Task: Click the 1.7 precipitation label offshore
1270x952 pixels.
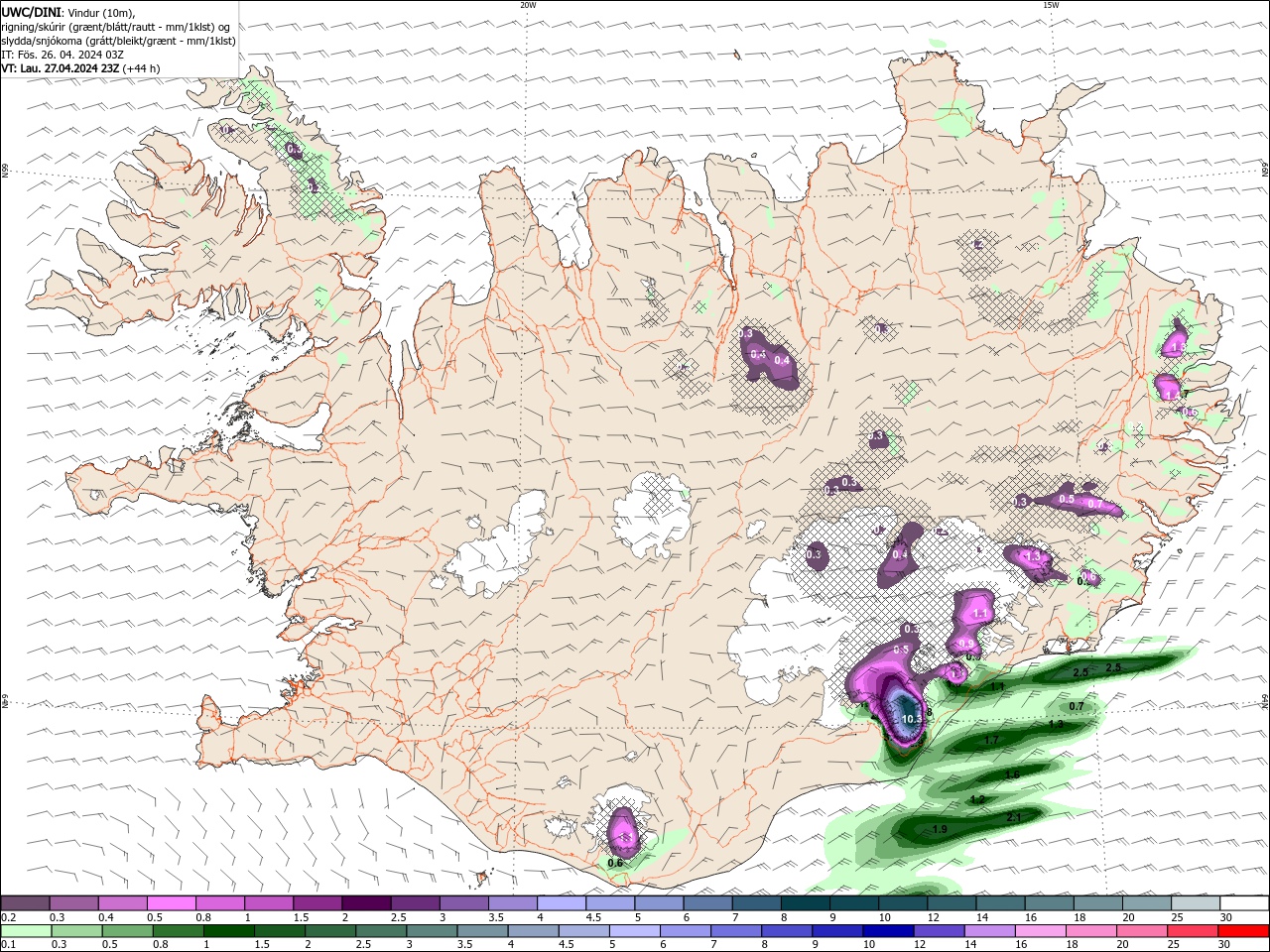Action: 991,740
